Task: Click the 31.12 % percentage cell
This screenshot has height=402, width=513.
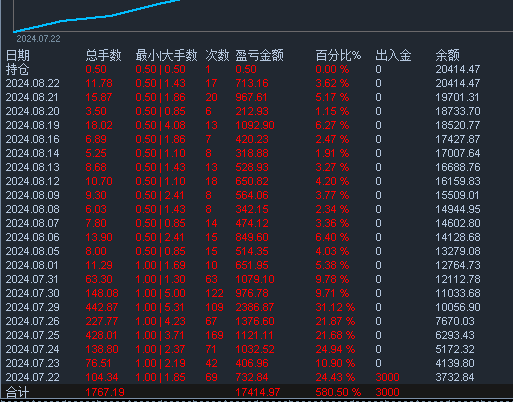Action: [x=335, y=307]
